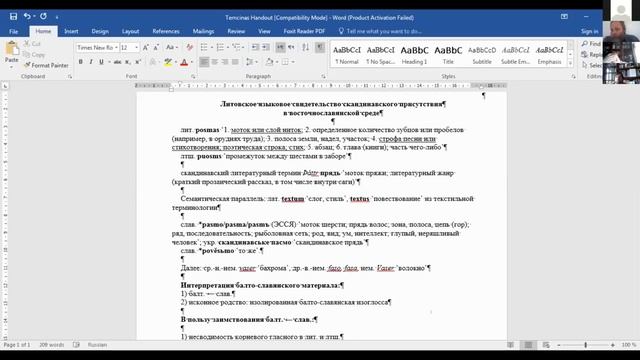Switch to the Layout tab
The width and height of the screenshot is (640, 360).
click(x=130, y=31)
